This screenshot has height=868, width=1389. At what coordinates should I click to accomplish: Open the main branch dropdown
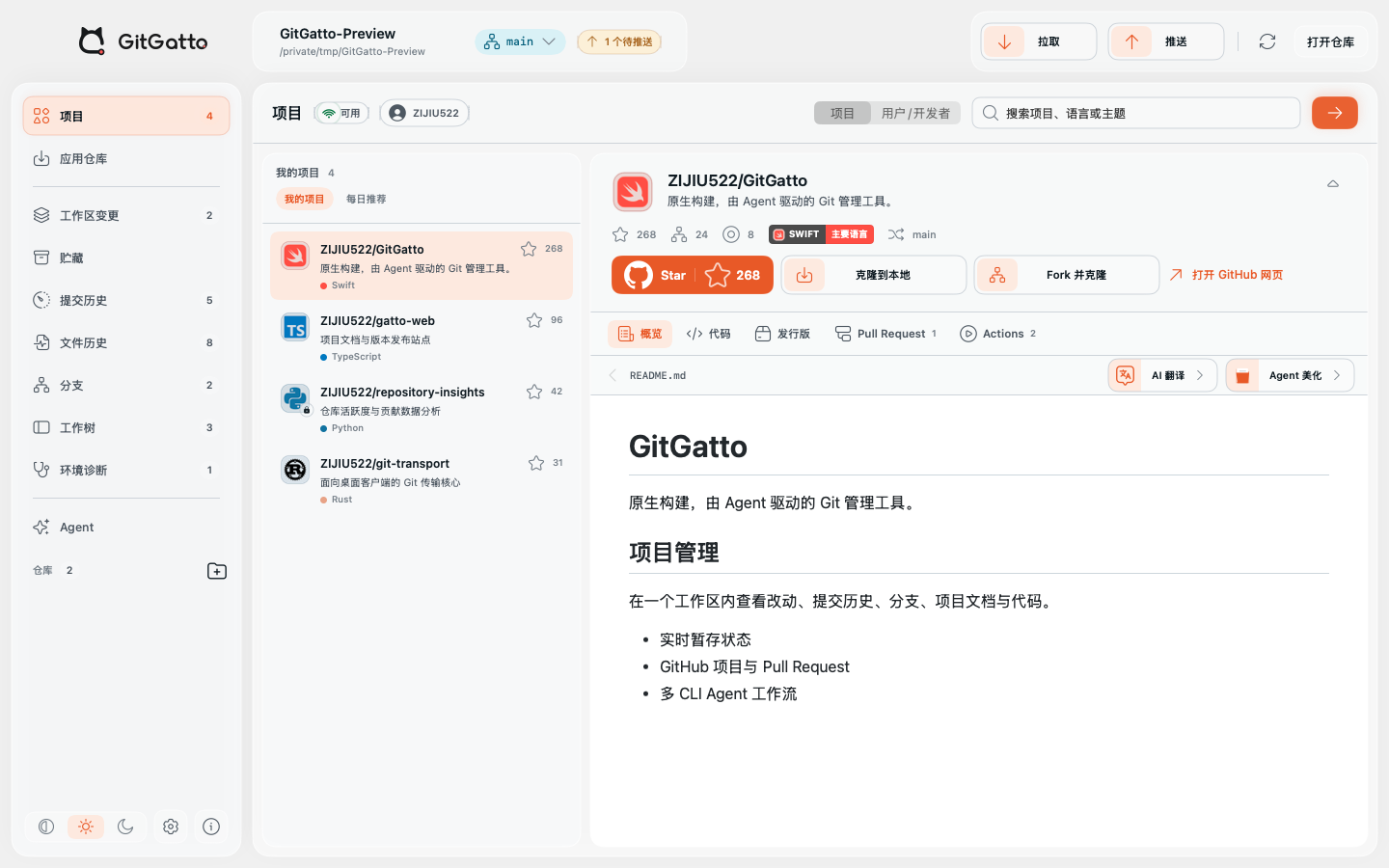(520, 41)
